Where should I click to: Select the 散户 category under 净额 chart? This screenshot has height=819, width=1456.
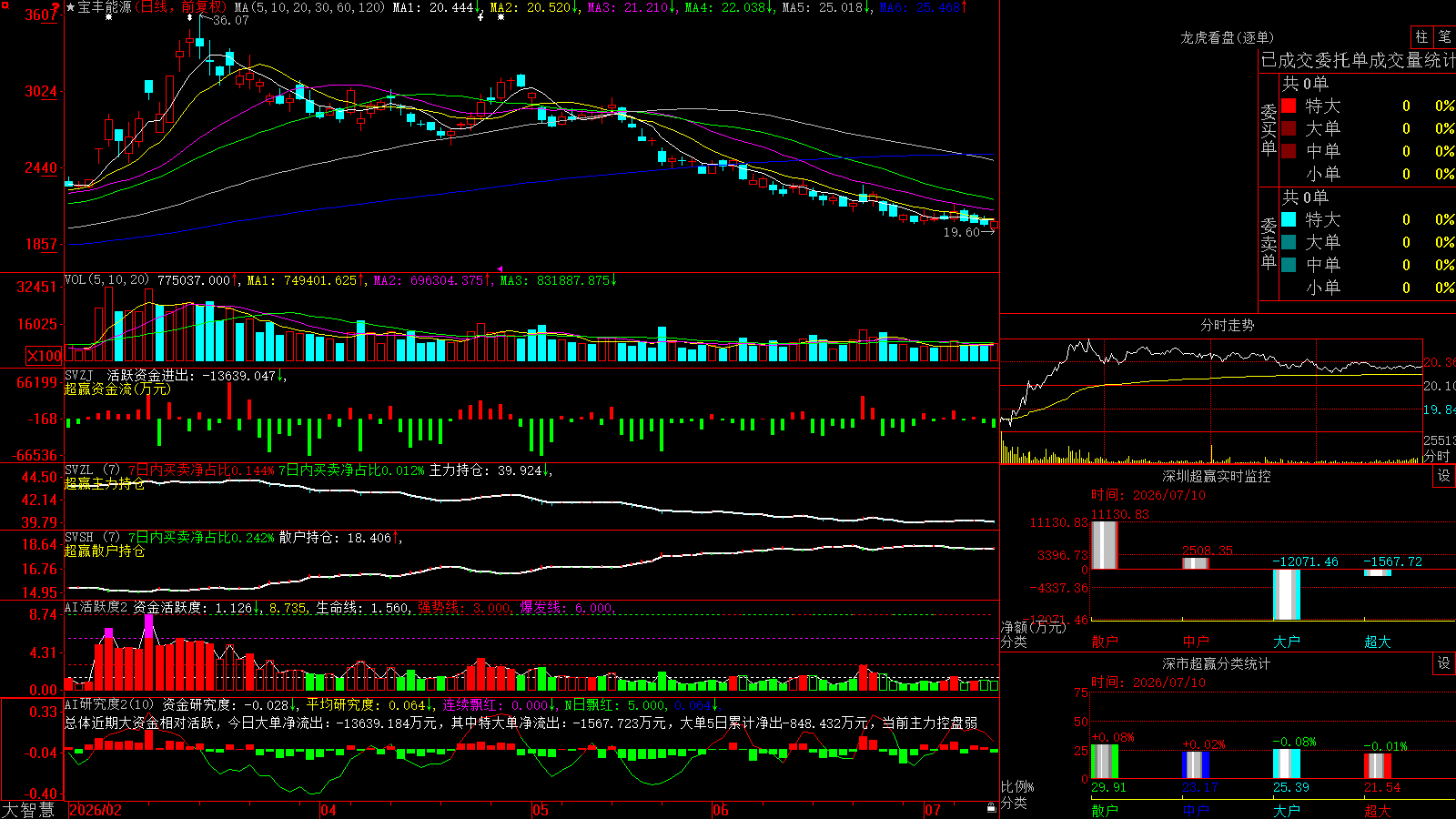pos(1105,642)
